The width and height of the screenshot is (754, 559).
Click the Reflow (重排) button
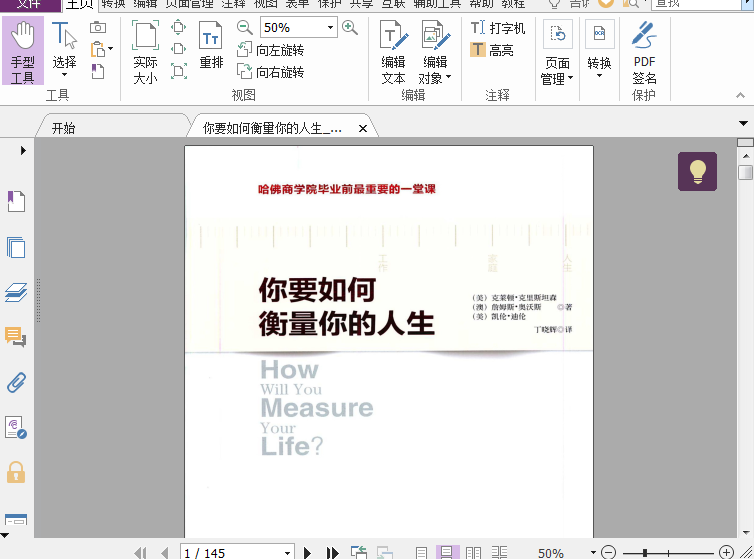[x=211, y=45]
